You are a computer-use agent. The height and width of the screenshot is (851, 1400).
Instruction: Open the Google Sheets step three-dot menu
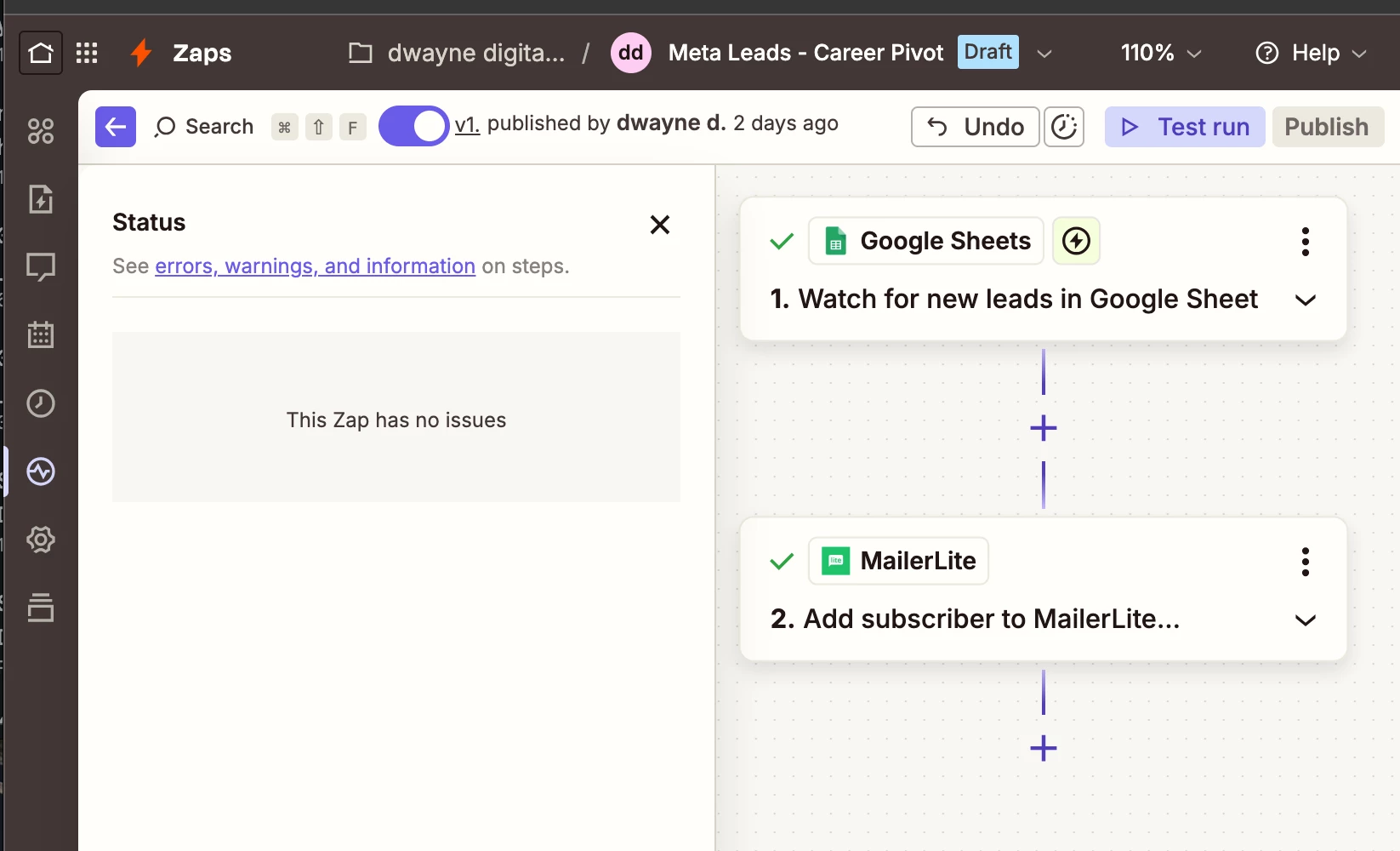point(1306,242)
